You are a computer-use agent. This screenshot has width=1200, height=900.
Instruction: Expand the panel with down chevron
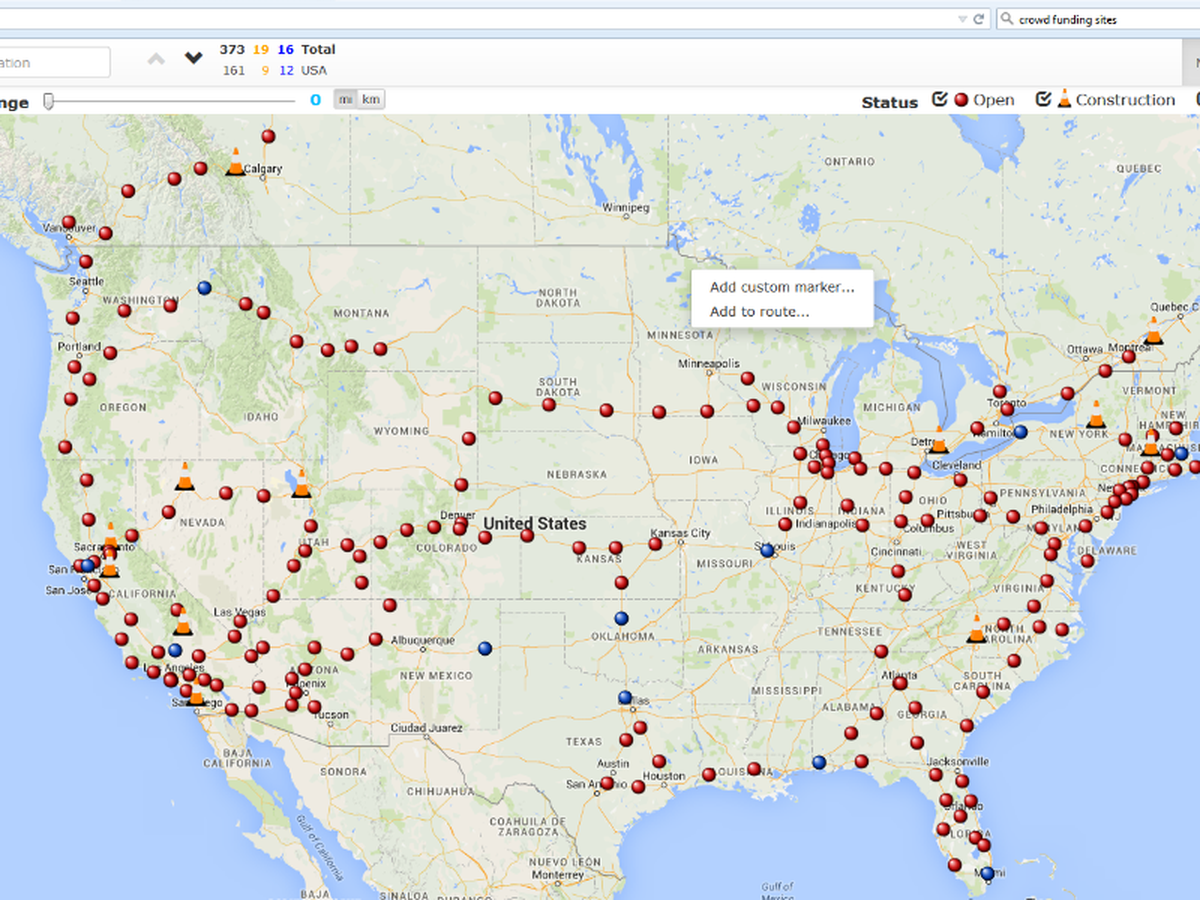click(194, 59)
